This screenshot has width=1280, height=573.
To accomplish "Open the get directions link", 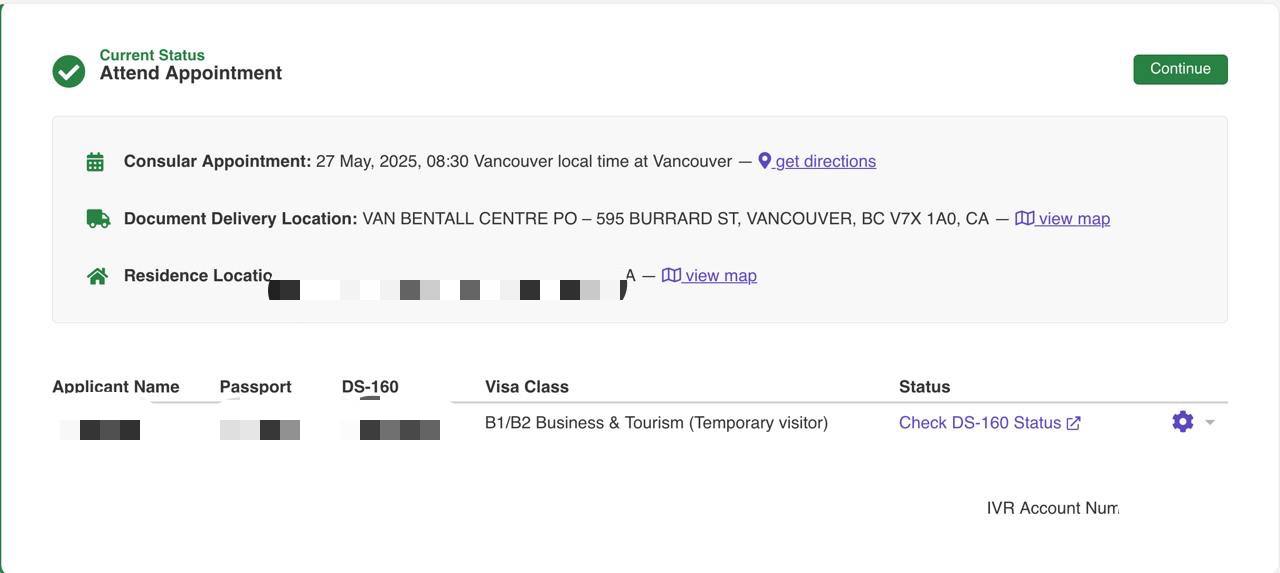I will pos(817,161).
